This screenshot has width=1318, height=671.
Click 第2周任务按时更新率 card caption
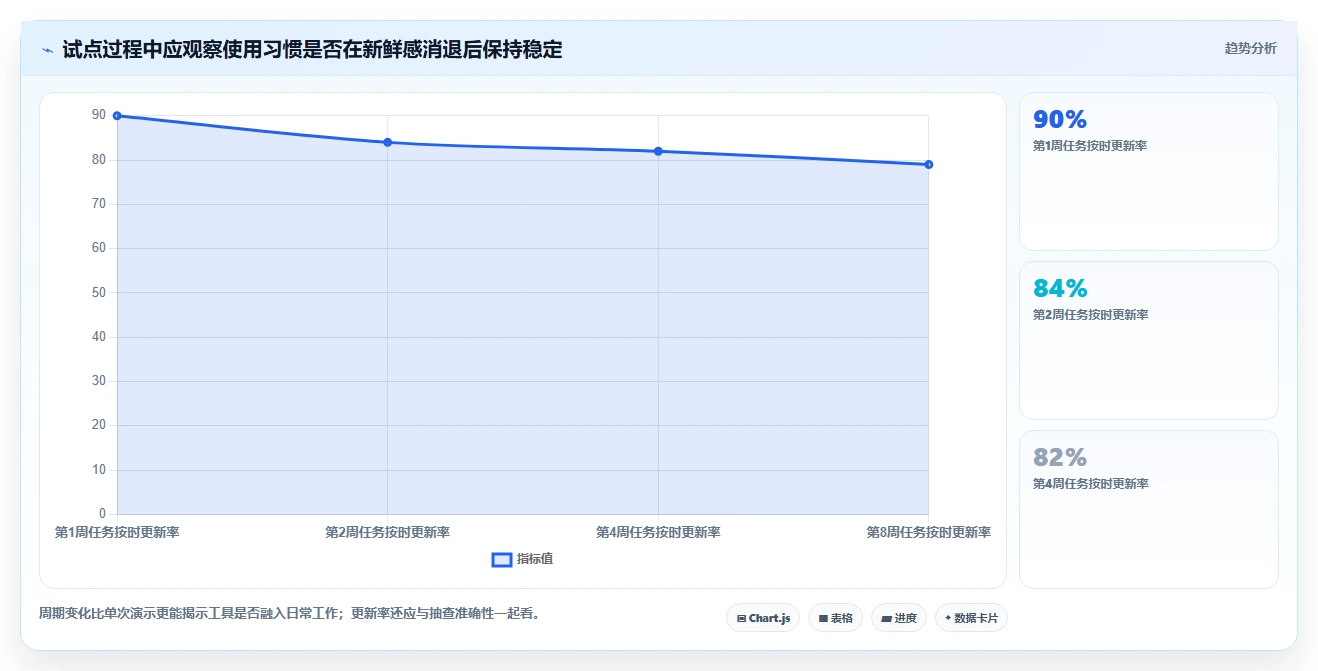click(1090, 315)
